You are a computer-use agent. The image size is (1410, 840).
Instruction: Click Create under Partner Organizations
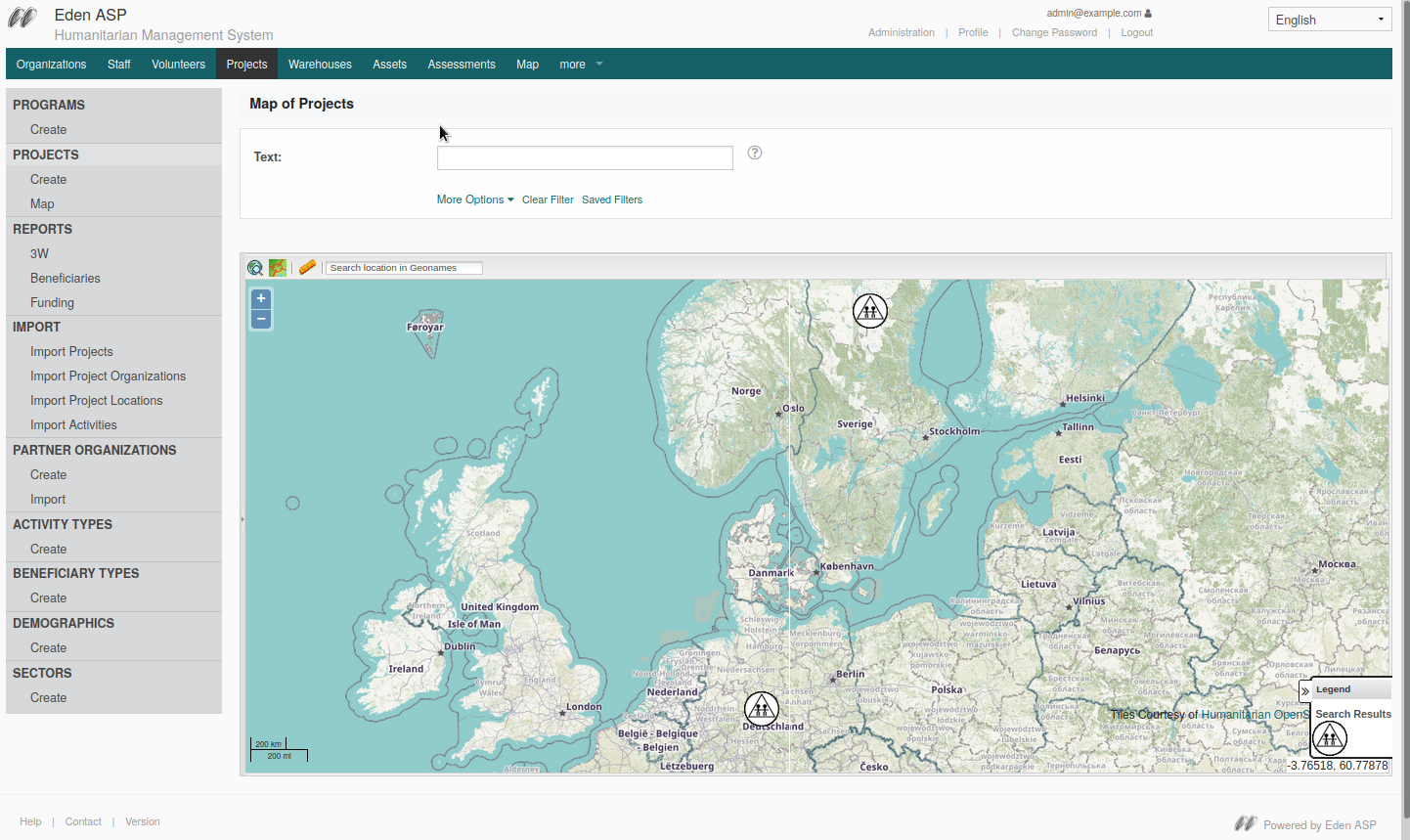(x=49, y=475)
